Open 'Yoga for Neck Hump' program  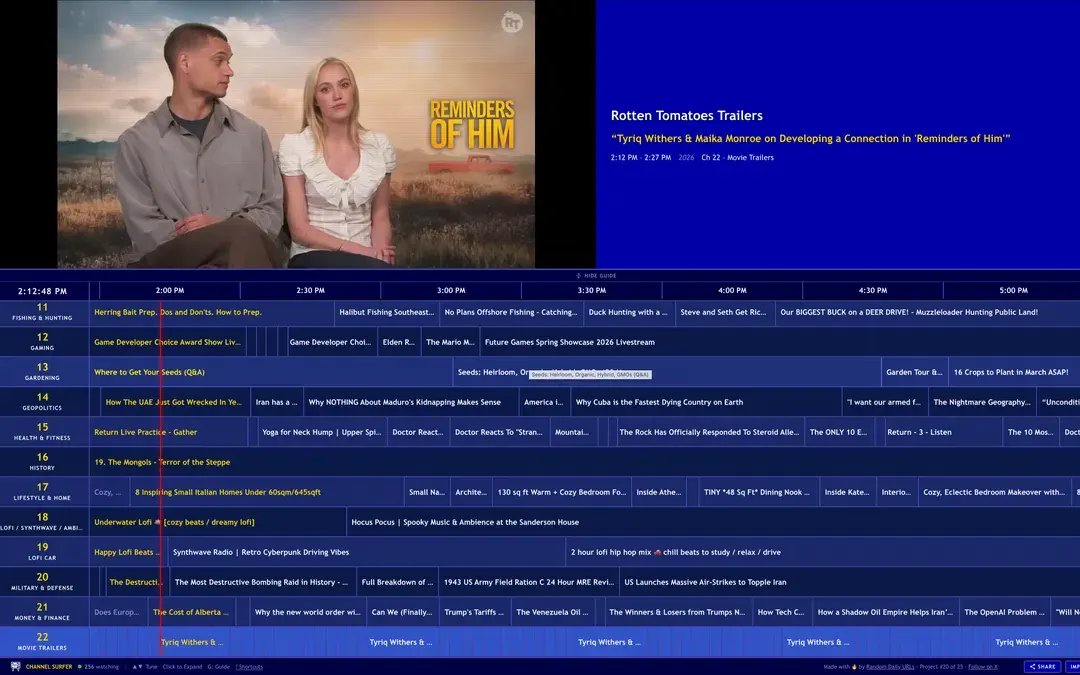(322, 432)
